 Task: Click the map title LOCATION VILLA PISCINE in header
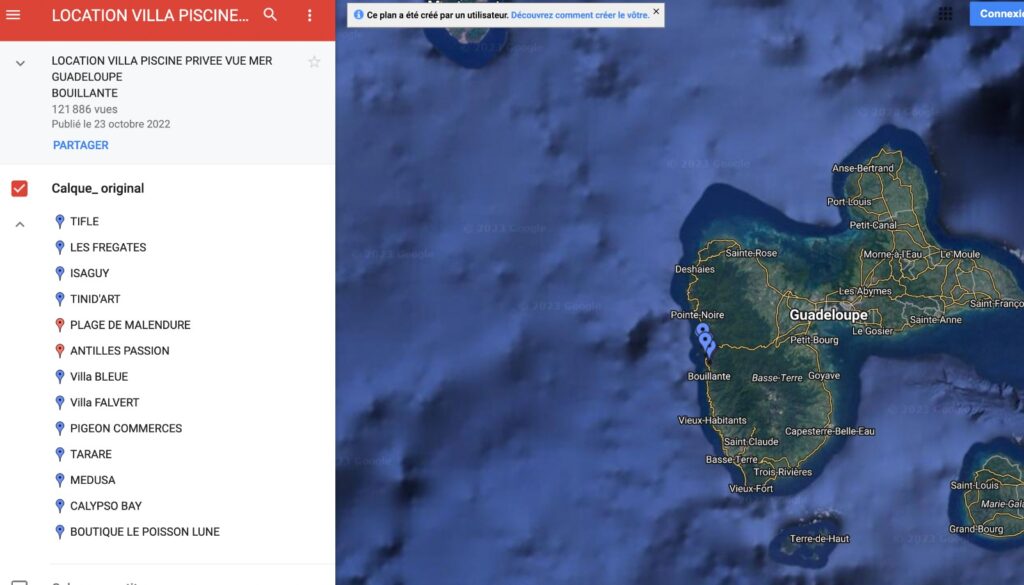coord(150,16)
